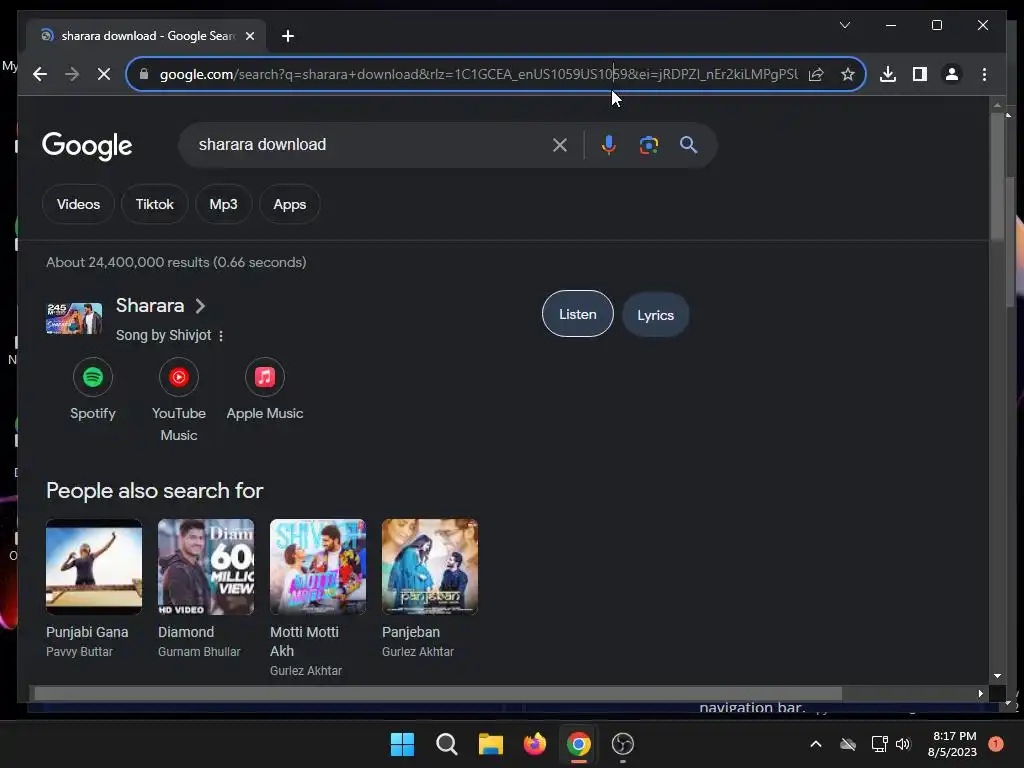1024x768 pixels.
Task: Go to the Google home logo
Action: click(x=87, y=145)
